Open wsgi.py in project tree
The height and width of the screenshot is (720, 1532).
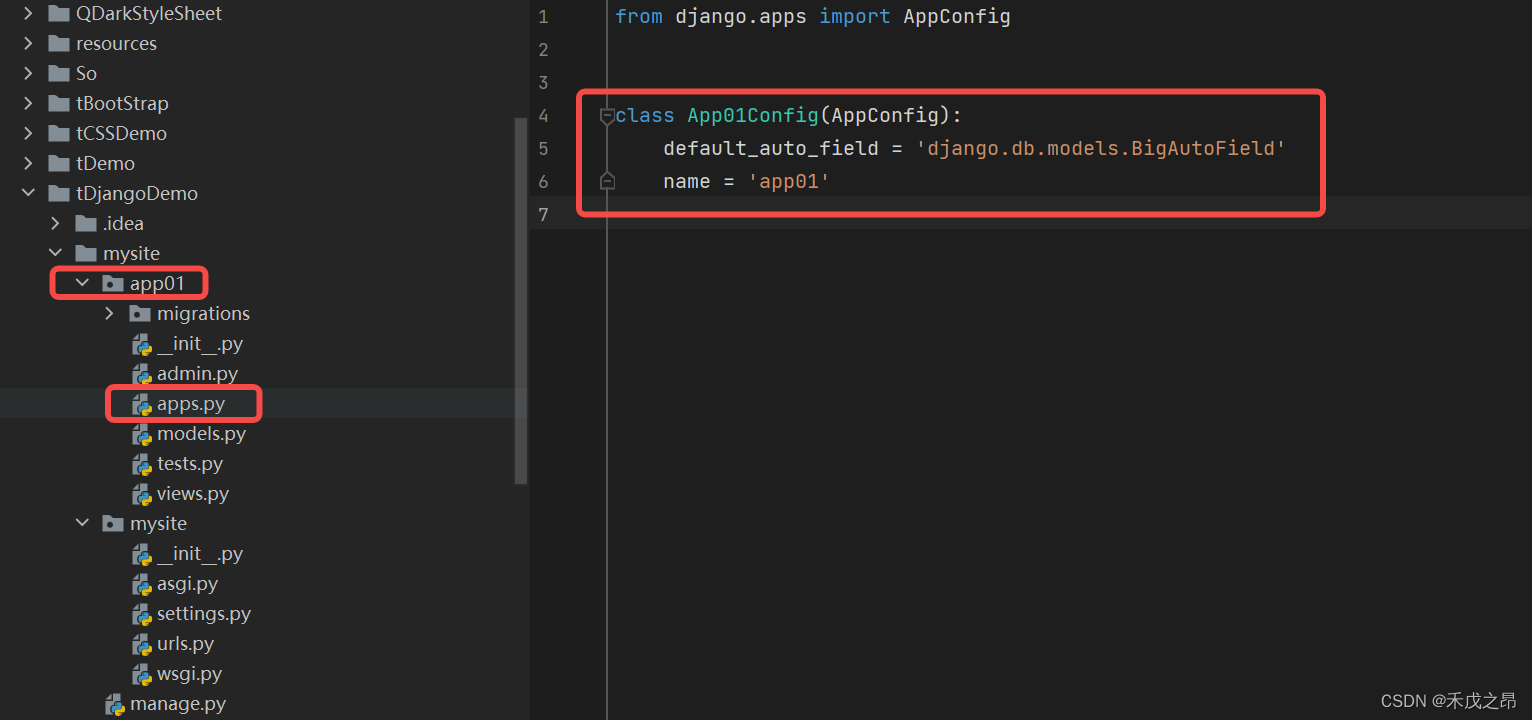pos(189,674)
